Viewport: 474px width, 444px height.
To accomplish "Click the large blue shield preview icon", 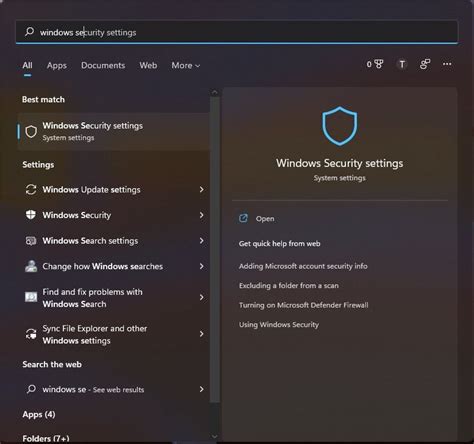I will tap(340, 126).
